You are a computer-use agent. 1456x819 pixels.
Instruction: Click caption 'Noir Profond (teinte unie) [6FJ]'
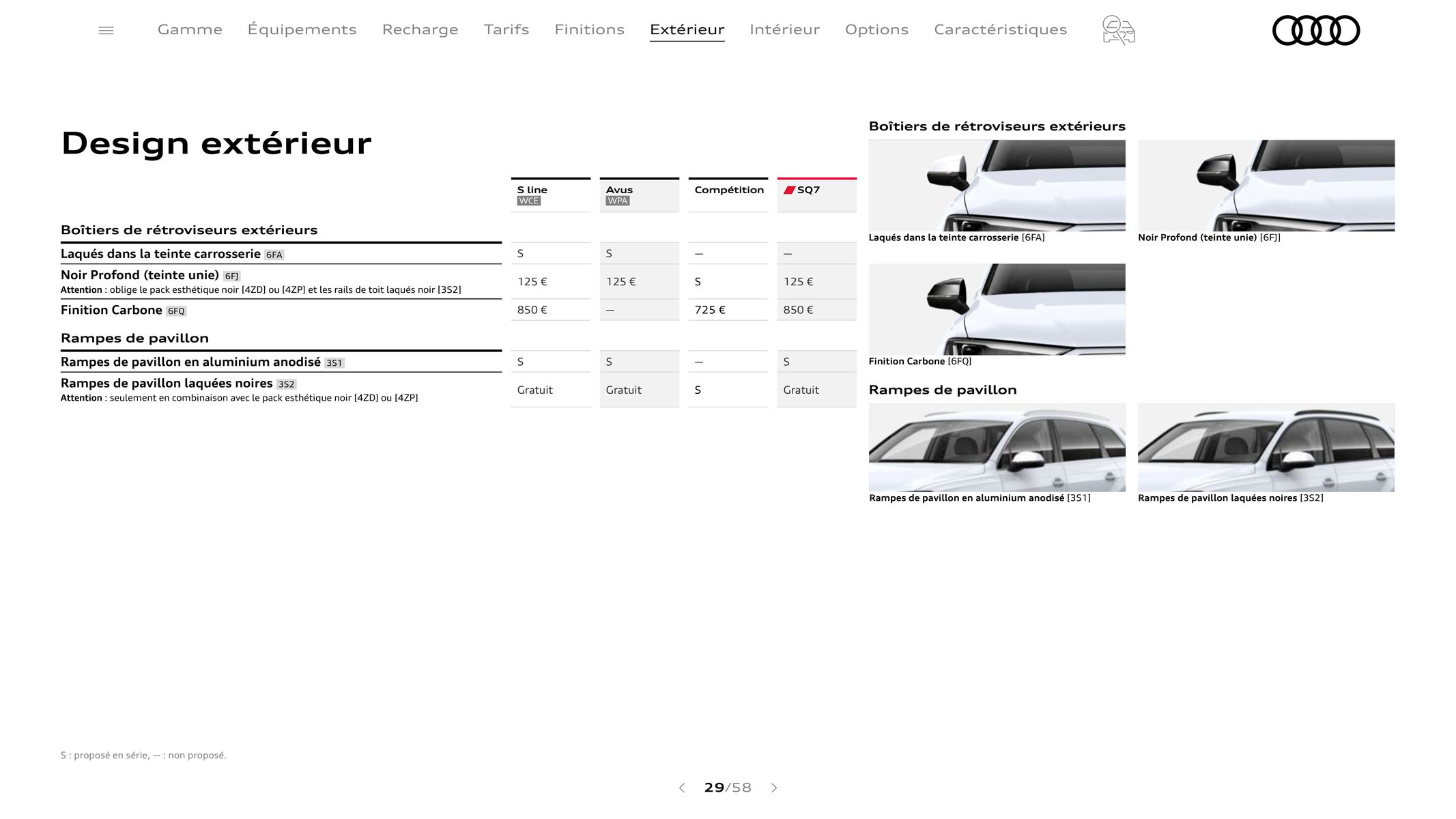coord(1209,238)
